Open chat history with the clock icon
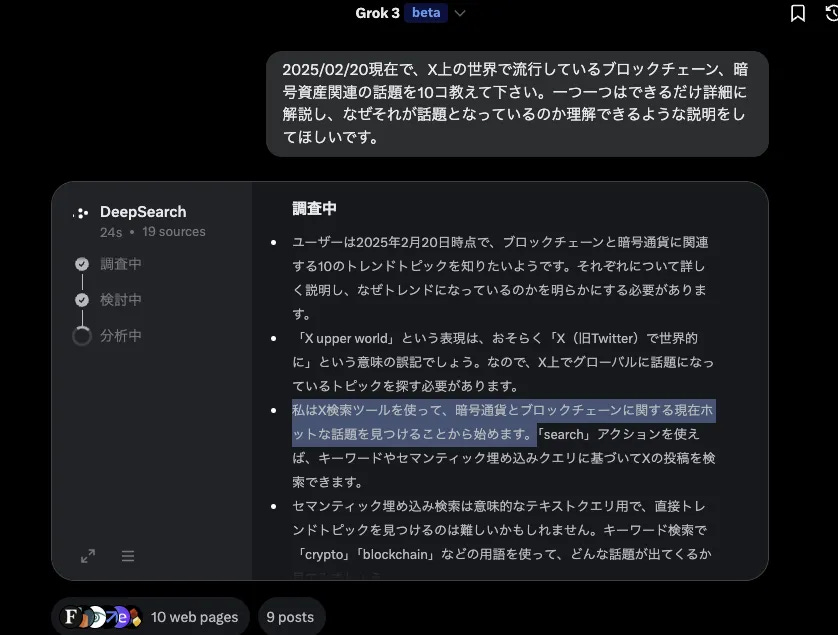Image resolution: width=838 pixels, height=635 pixels. [832, 13]
